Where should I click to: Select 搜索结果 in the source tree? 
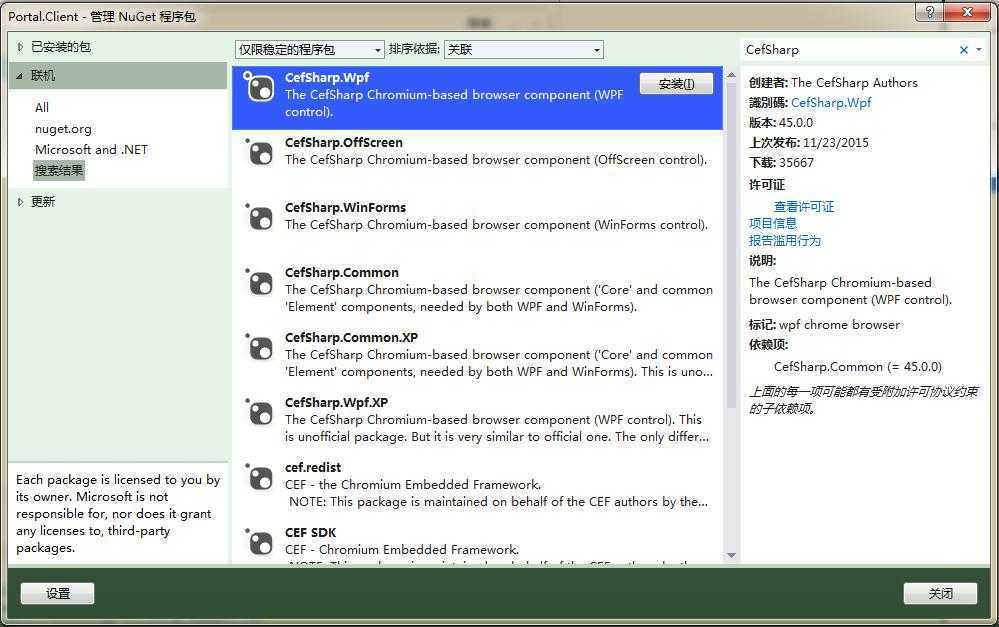point(59,171)
